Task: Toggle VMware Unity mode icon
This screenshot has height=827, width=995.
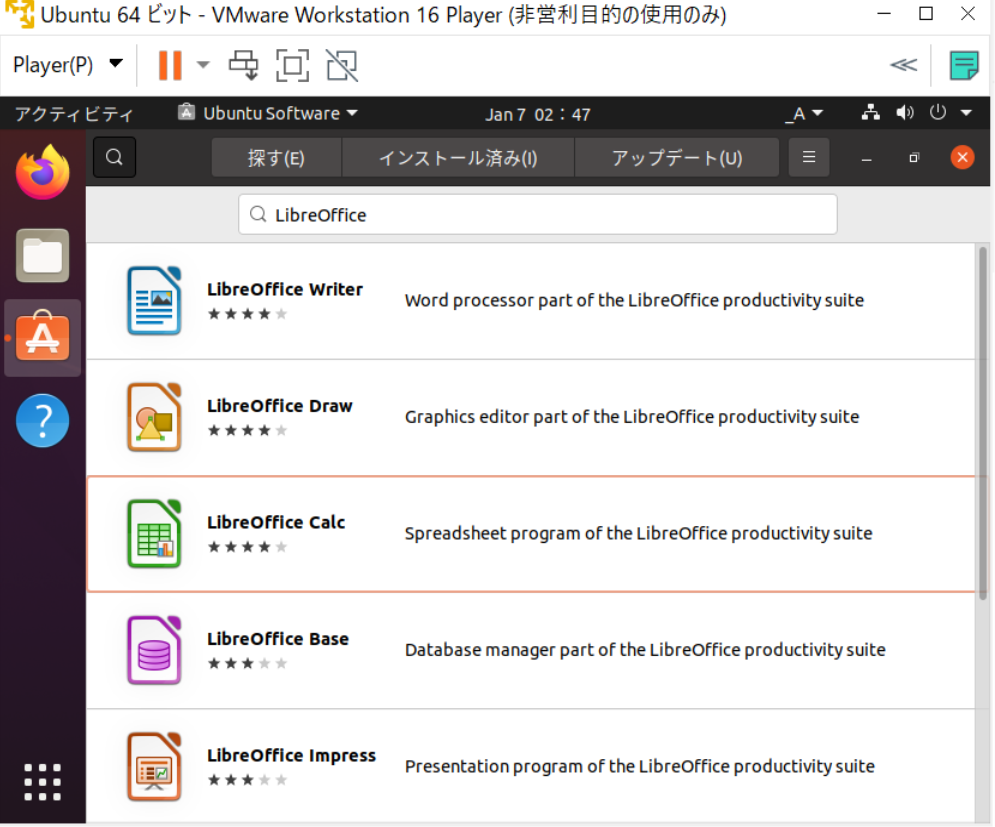Action: click(x=342, y=65)
